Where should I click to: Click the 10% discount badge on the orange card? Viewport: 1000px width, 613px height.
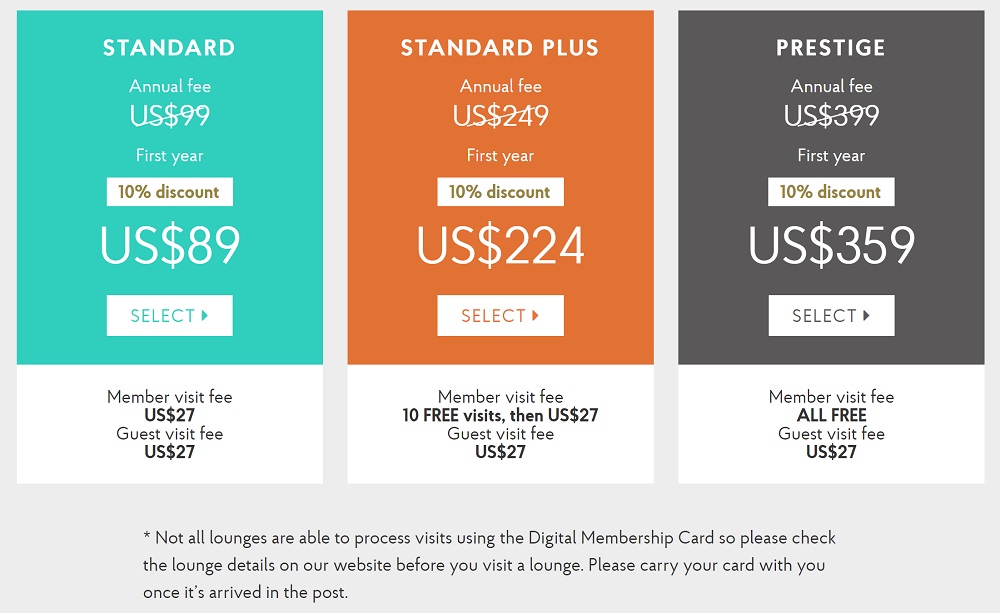point(500,192)
